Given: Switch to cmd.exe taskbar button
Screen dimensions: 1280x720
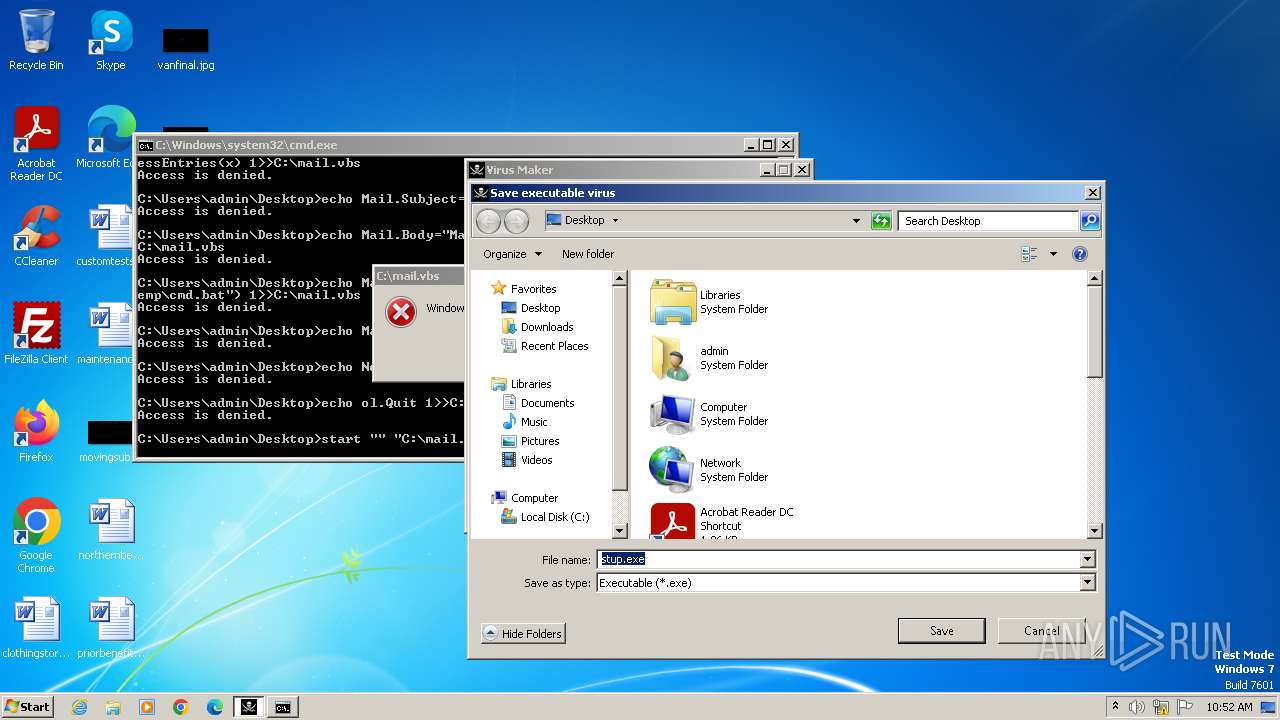Looking at the screenshot, I should coord(283,707).
